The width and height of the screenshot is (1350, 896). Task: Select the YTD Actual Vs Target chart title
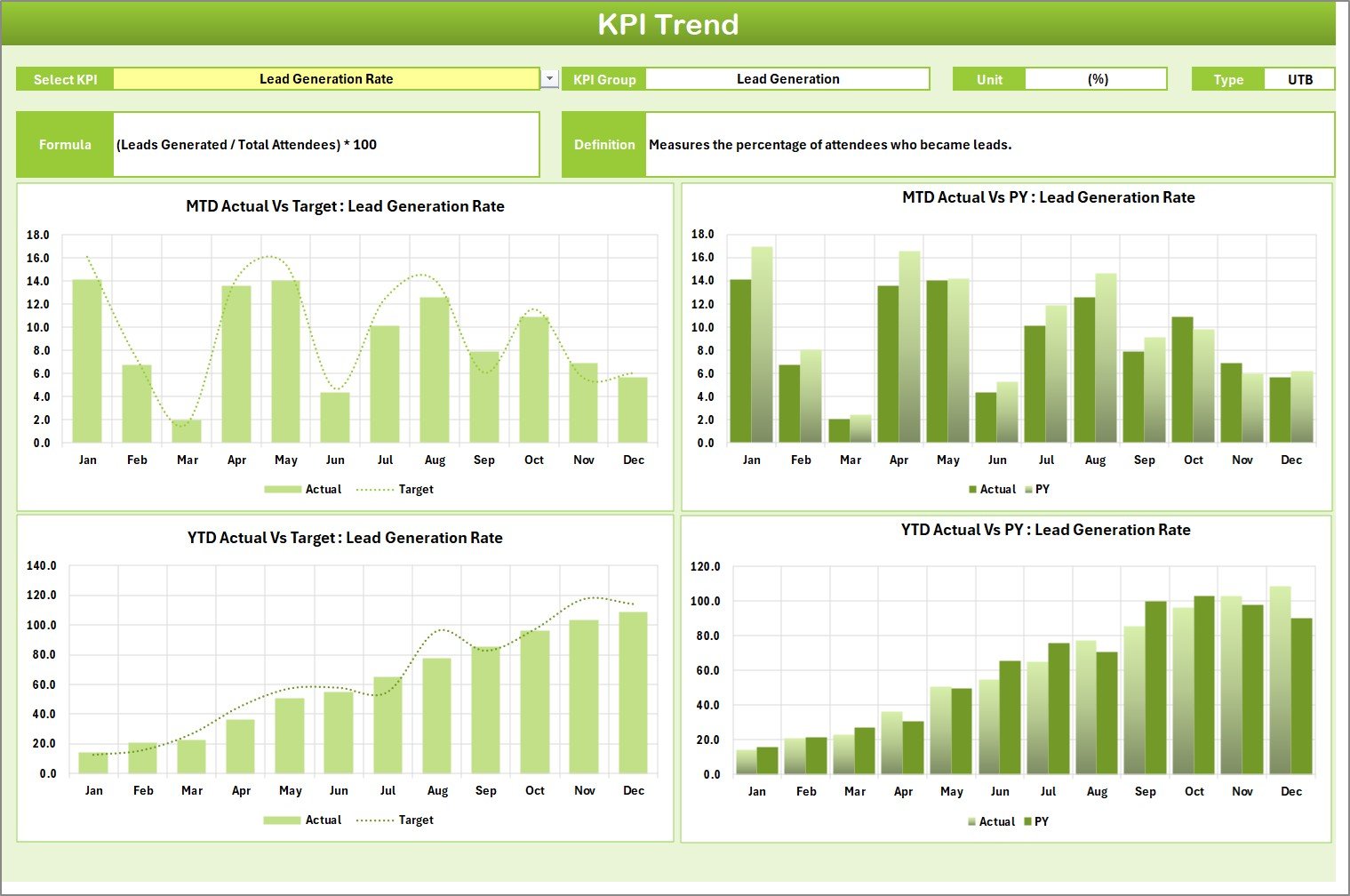point(345,538)
